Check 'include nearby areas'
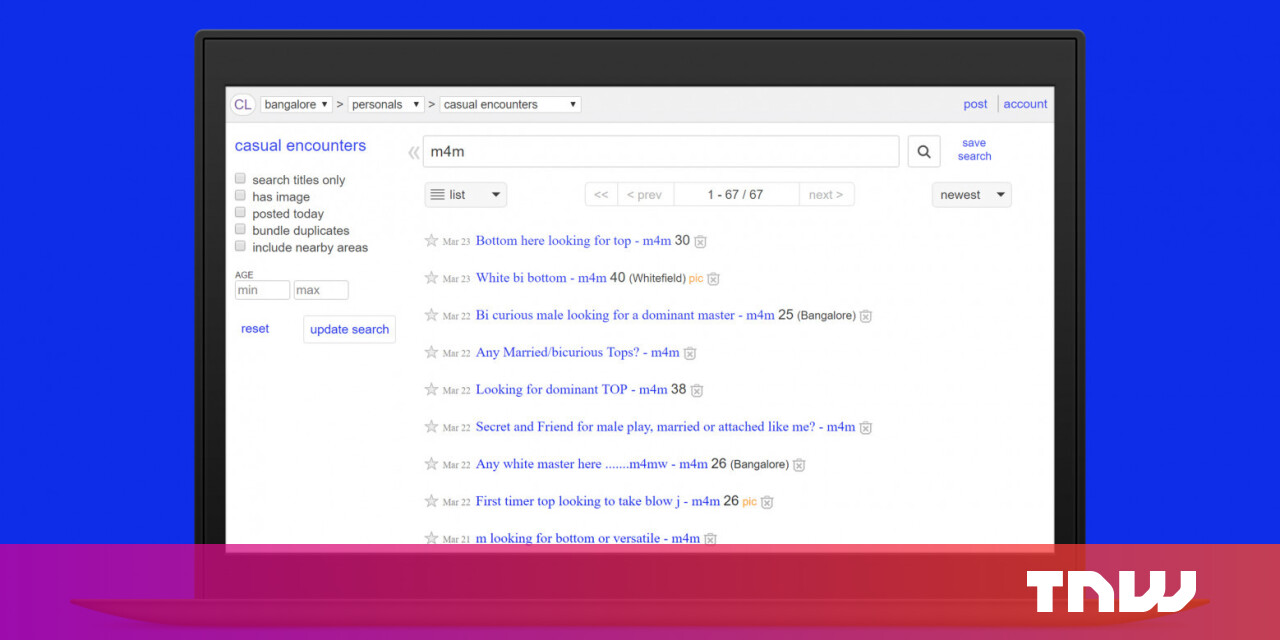The width and height of the screenshot is (1280, 640). point(240,246)
